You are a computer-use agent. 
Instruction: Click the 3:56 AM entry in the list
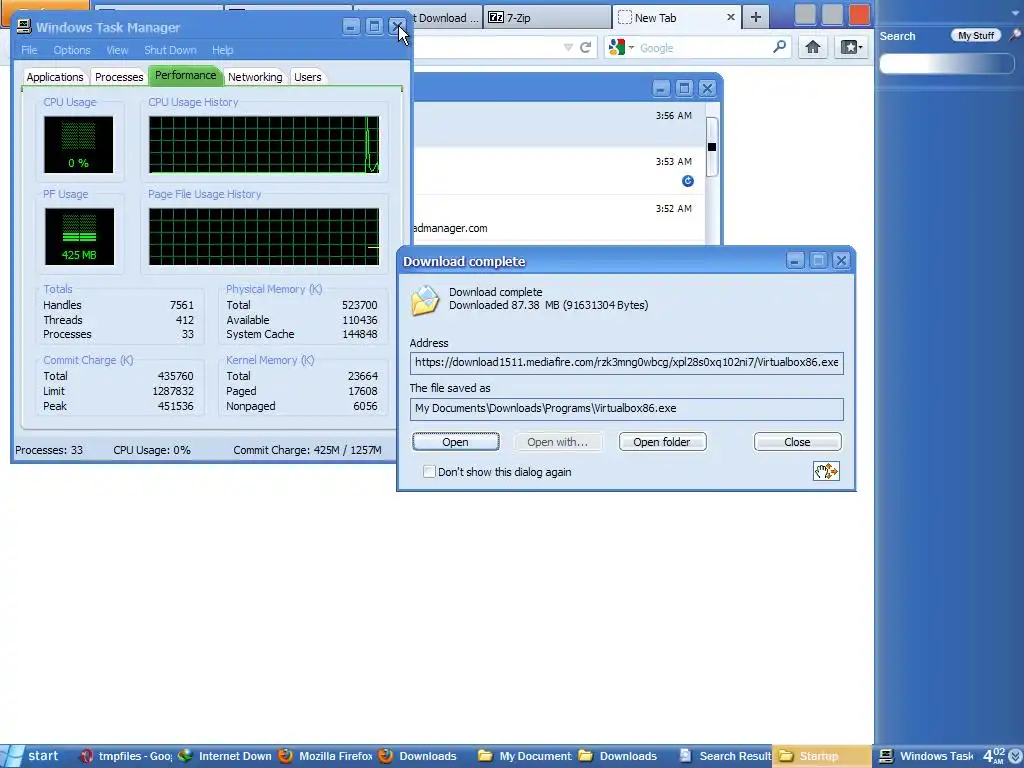point(560,125)
